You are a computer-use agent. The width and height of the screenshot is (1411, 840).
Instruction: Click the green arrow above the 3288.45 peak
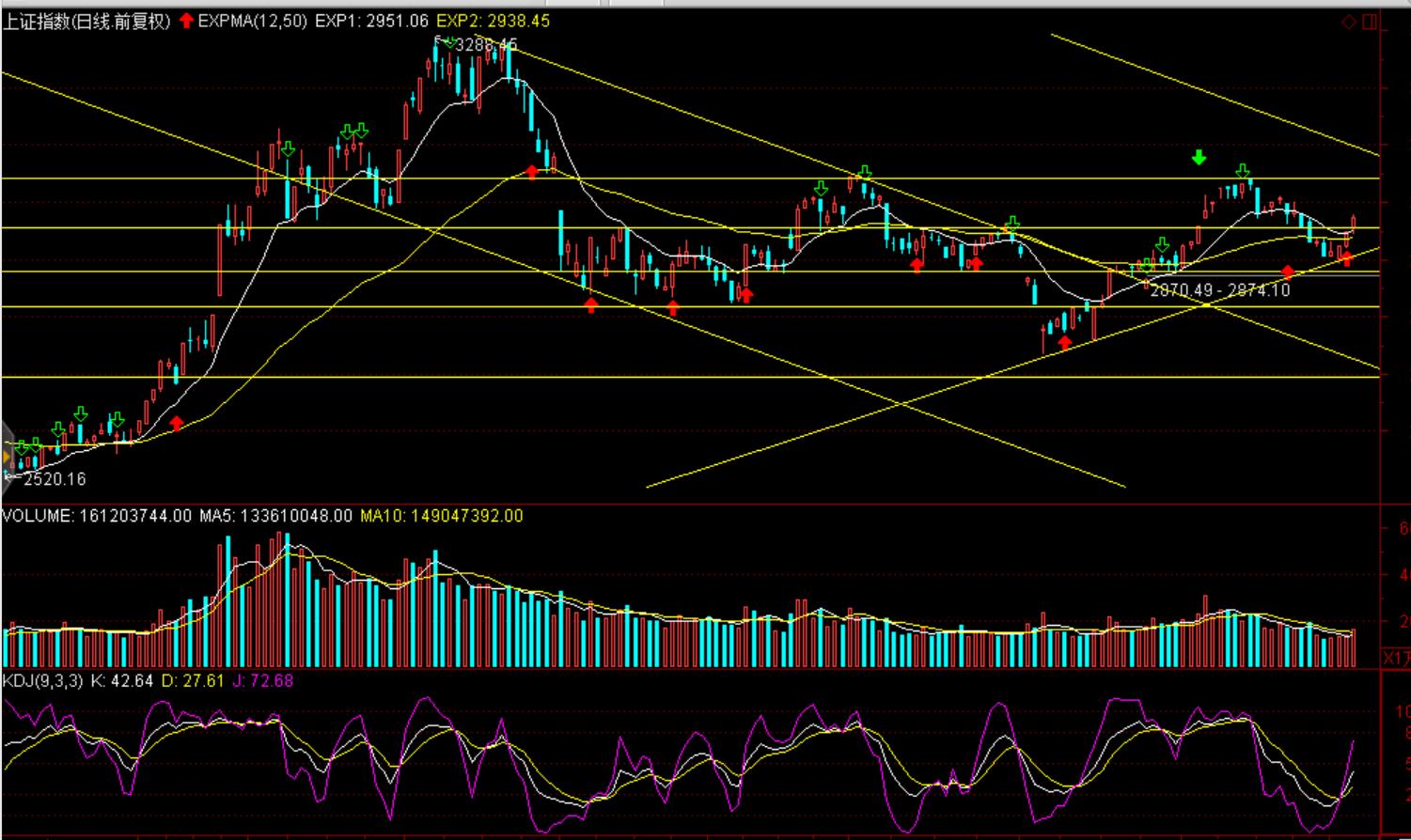click(450, 42)
